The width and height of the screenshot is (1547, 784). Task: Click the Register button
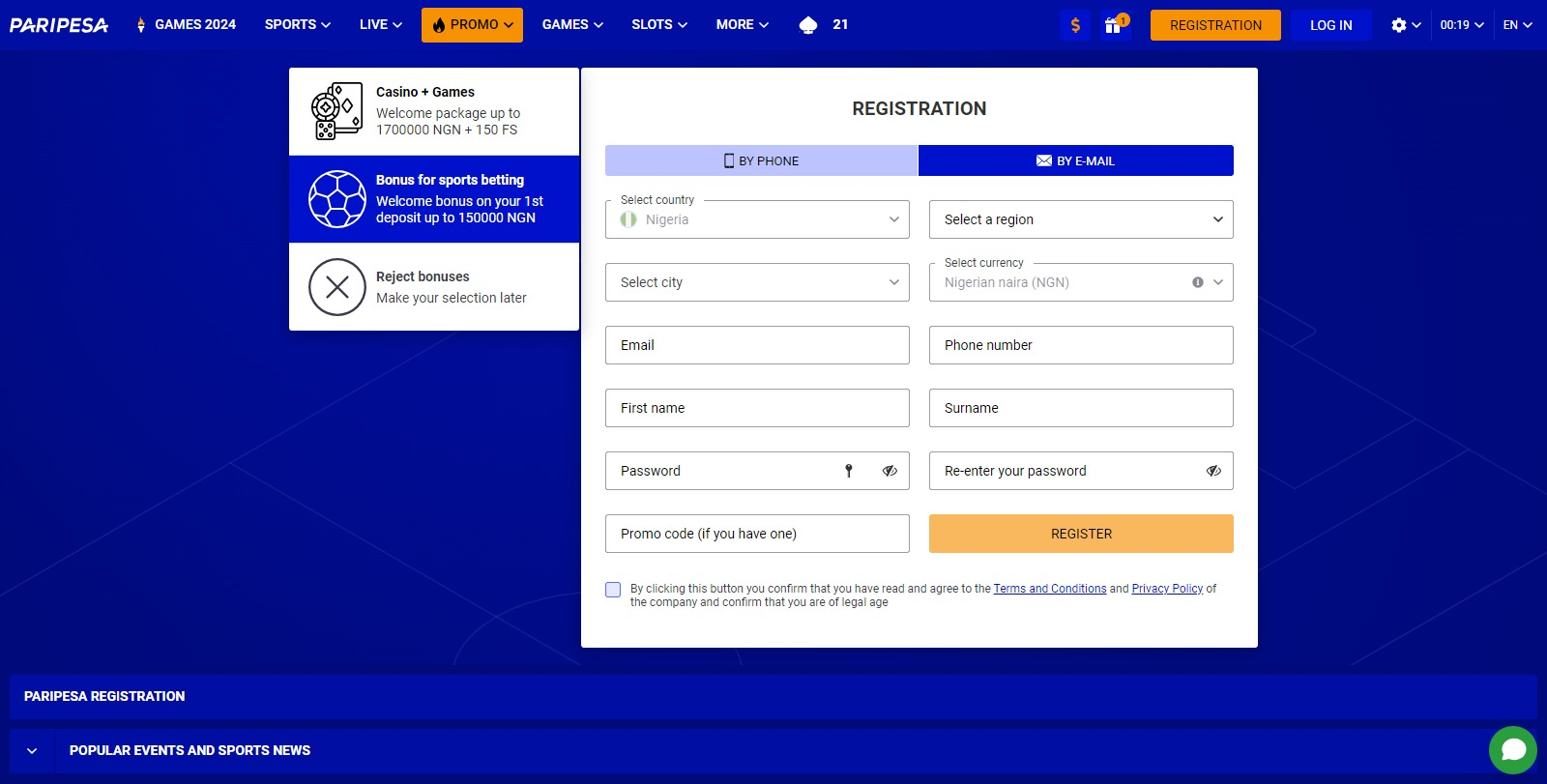1081,534
